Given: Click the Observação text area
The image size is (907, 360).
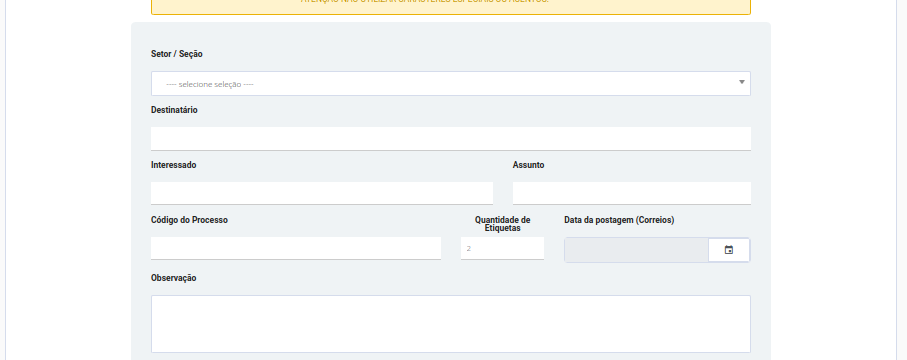Looking at the screenshot, I should pos(451,324).
